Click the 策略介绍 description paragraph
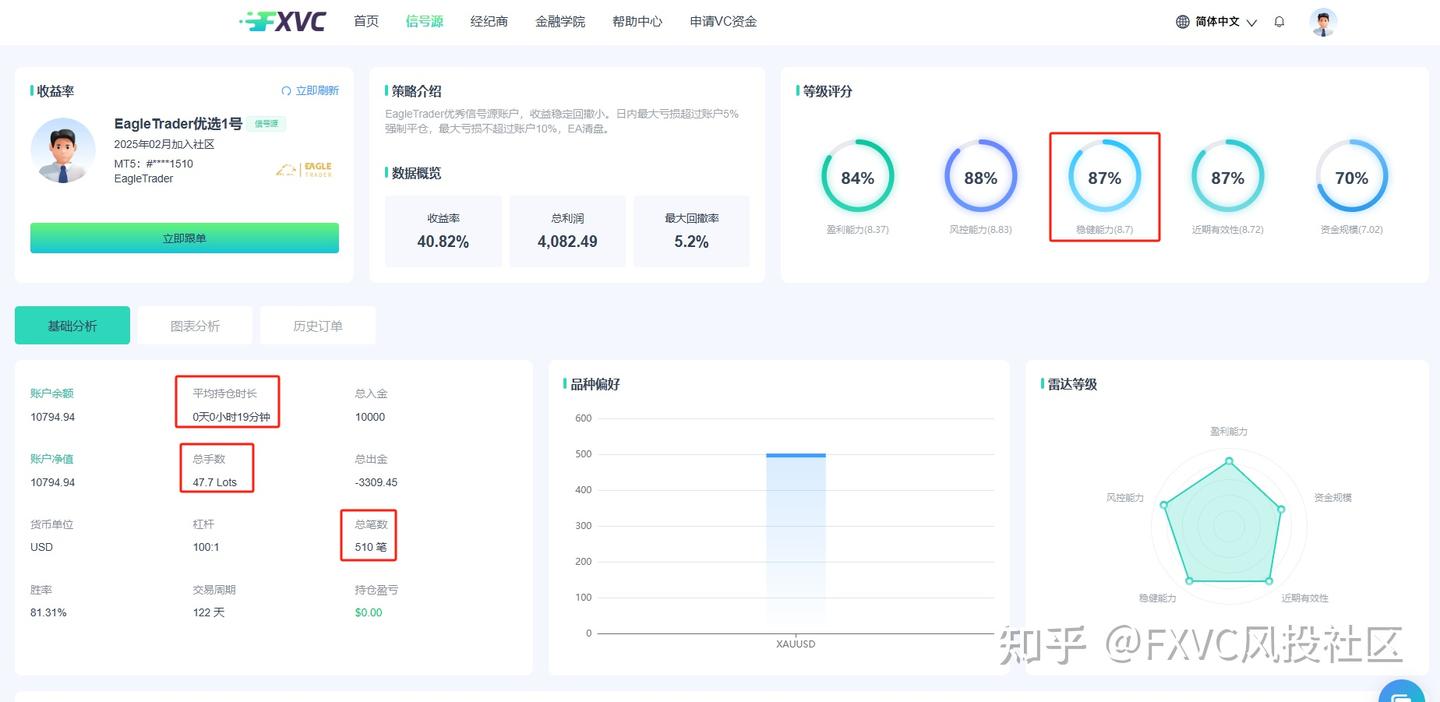This screenshot has height=702, width=1440. pos(562,121)
